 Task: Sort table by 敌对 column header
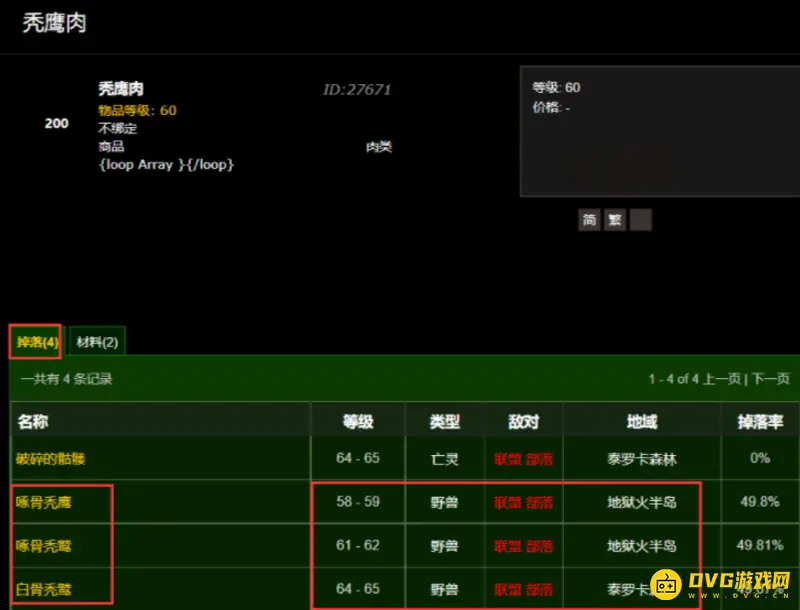pyautogui.click(x=523, y=422)
